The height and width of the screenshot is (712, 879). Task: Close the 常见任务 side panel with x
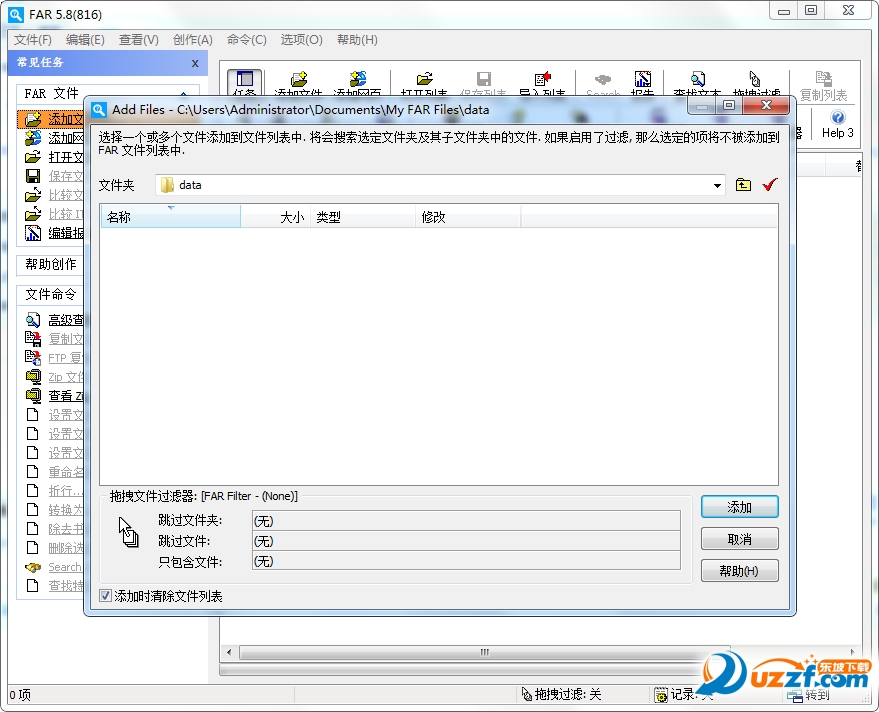click(195, 63)
